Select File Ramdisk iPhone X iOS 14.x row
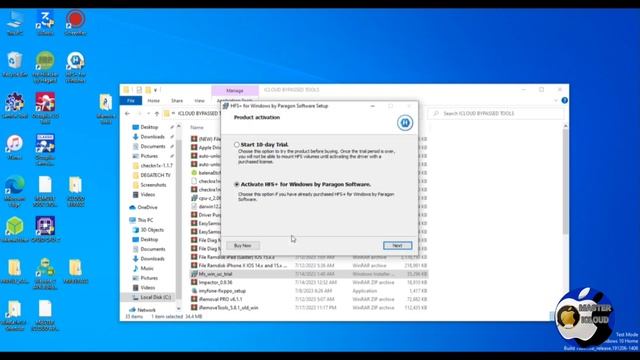The width and height of the screenshot is (640, 360). [x=309, y=266]
